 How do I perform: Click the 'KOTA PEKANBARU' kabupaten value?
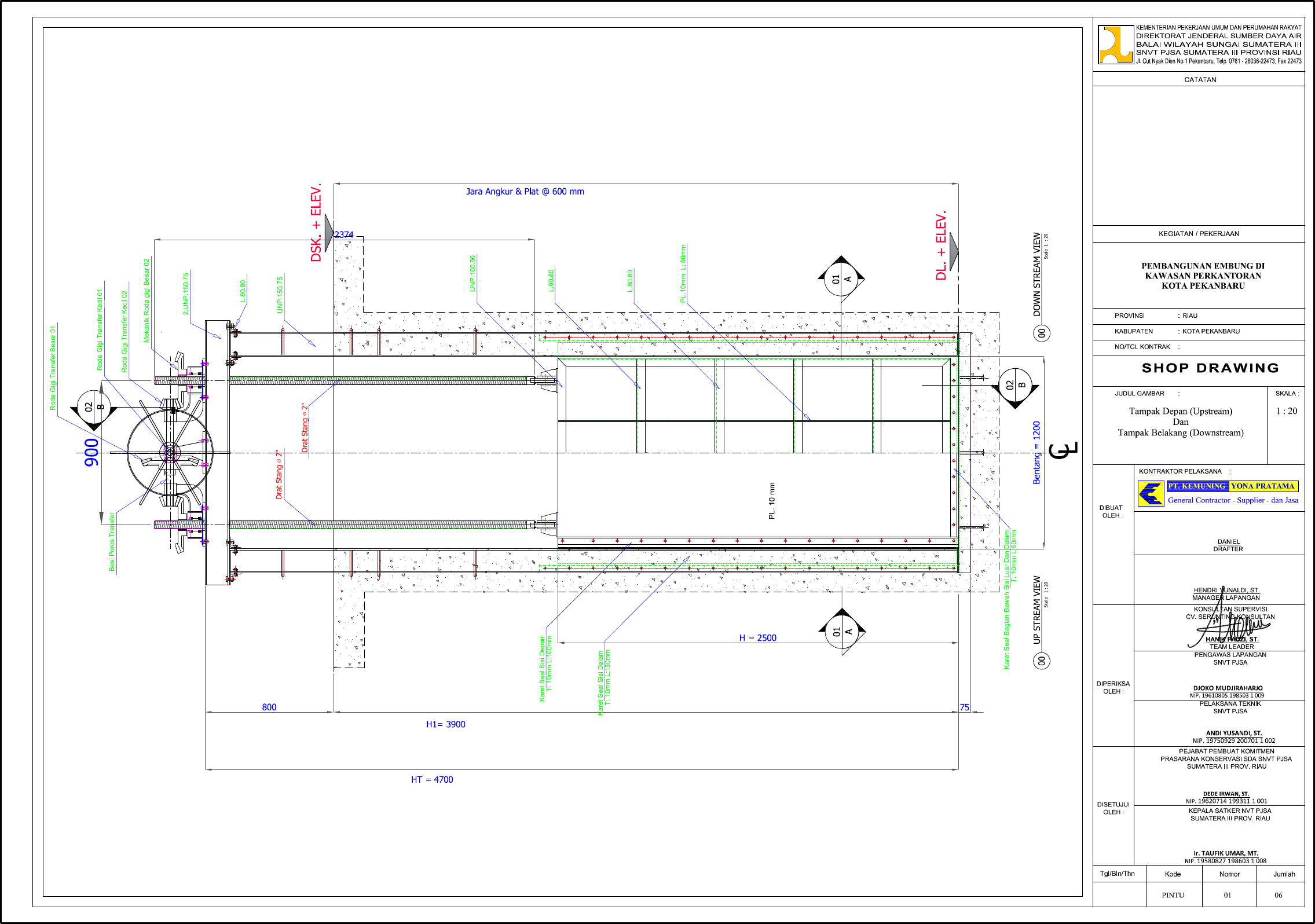1211,332
